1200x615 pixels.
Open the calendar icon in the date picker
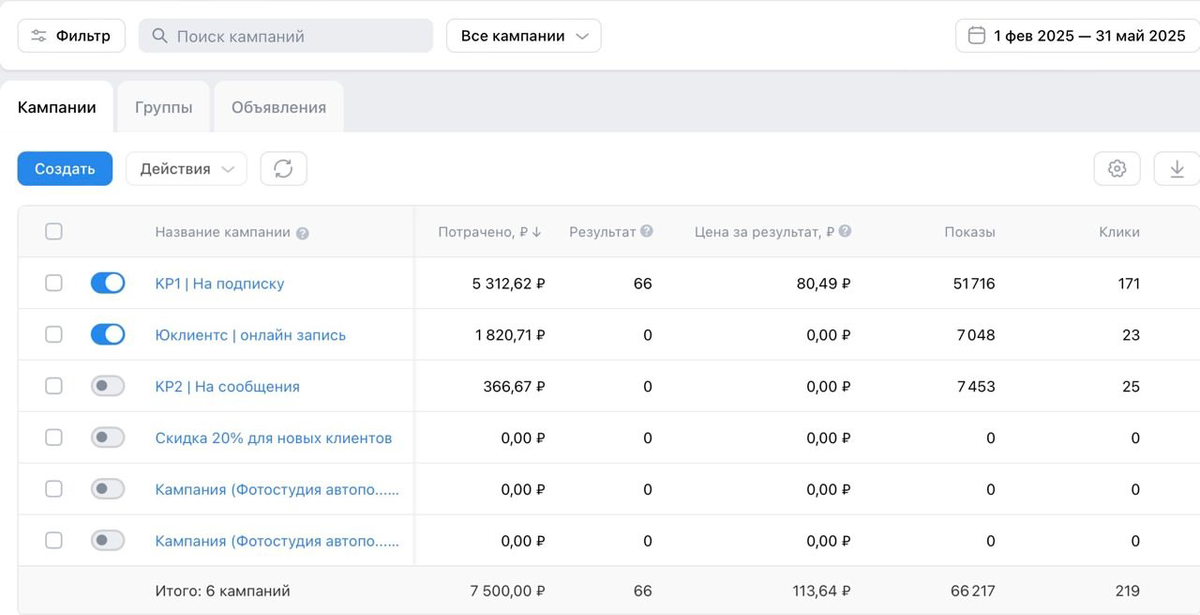(x=975, y=34)
